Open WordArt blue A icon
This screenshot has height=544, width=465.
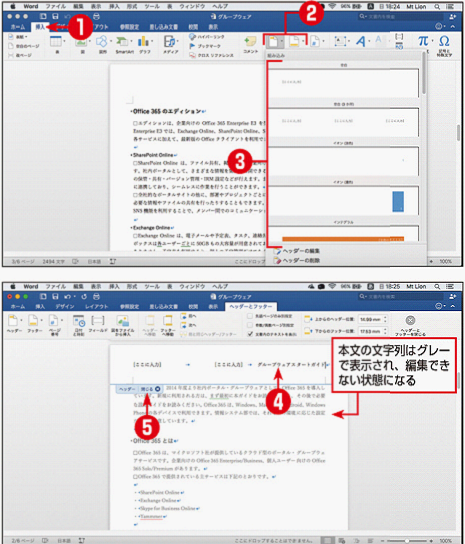pos(360,42)
